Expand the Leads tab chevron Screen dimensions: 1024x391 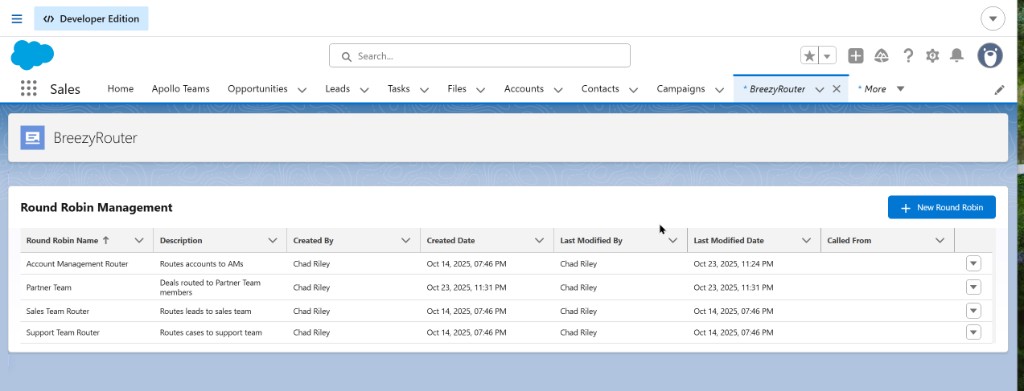click(364, 90)
